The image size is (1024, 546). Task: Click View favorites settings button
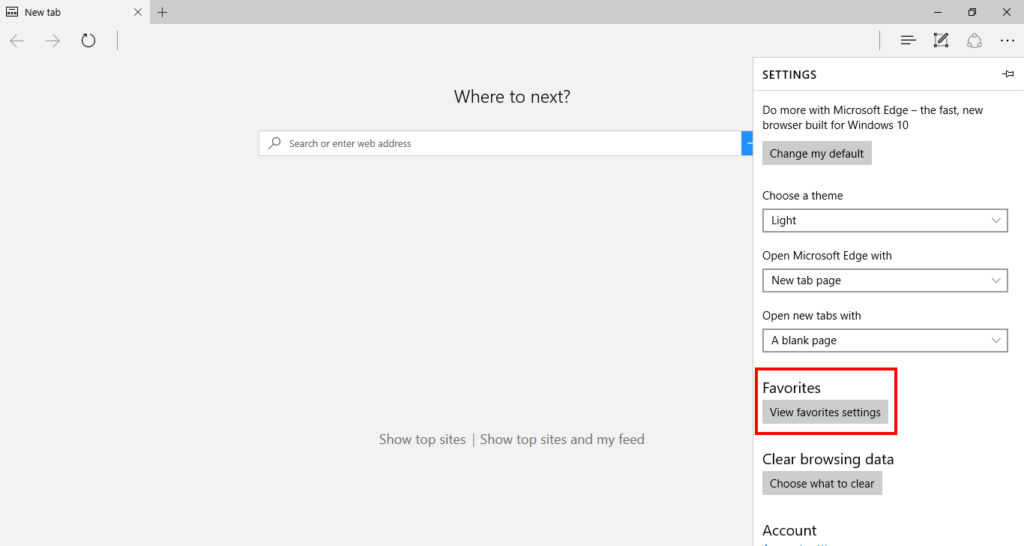point(825,412)
